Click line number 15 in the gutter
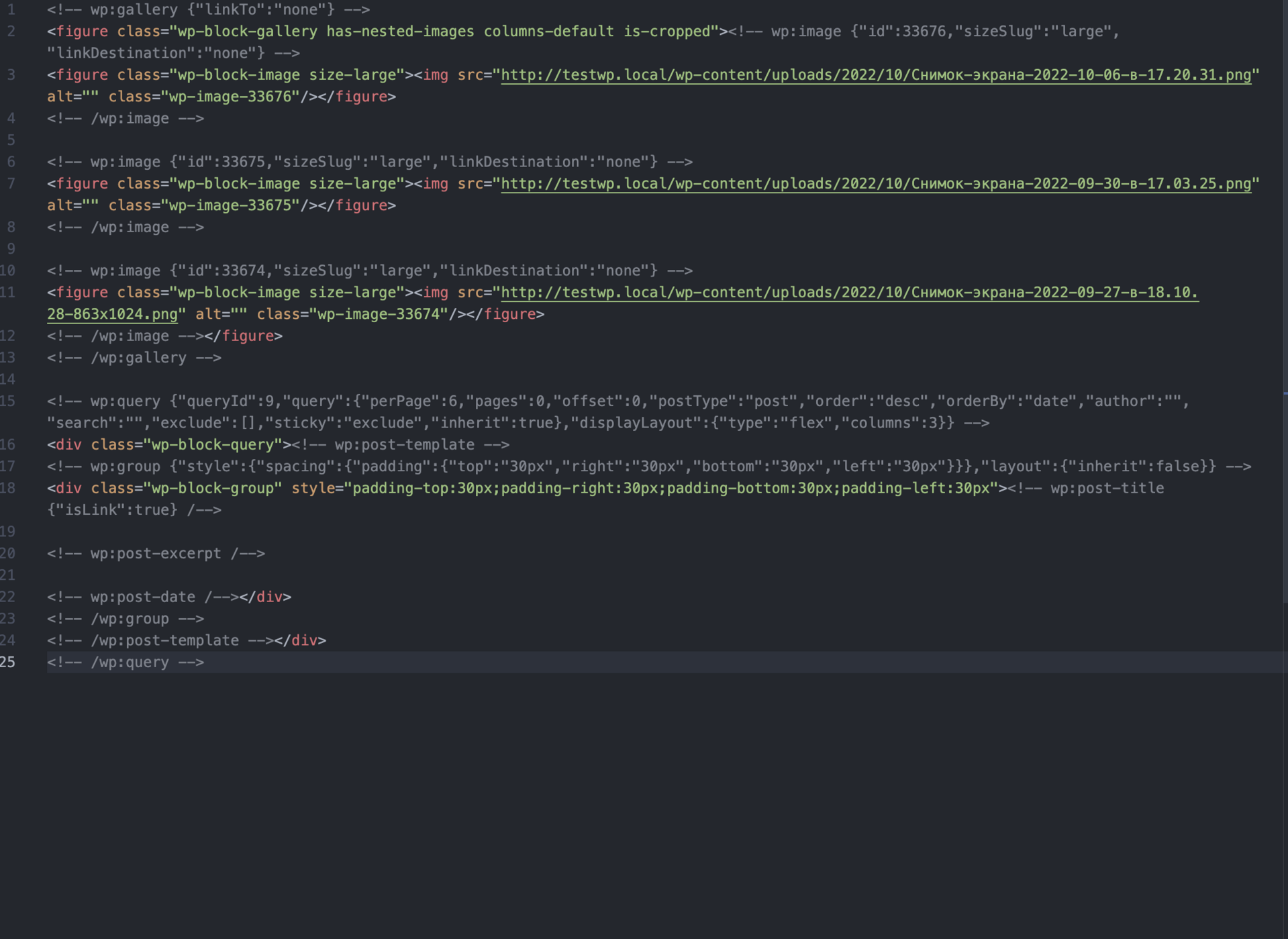Screen dimensions: 1288x939 pos(8,401)
